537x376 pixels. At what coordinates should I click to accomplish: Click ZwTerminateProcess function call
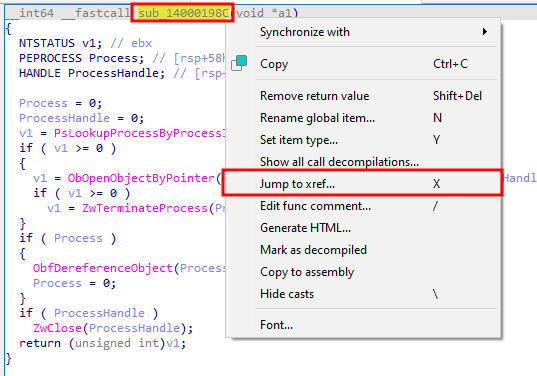145,208
